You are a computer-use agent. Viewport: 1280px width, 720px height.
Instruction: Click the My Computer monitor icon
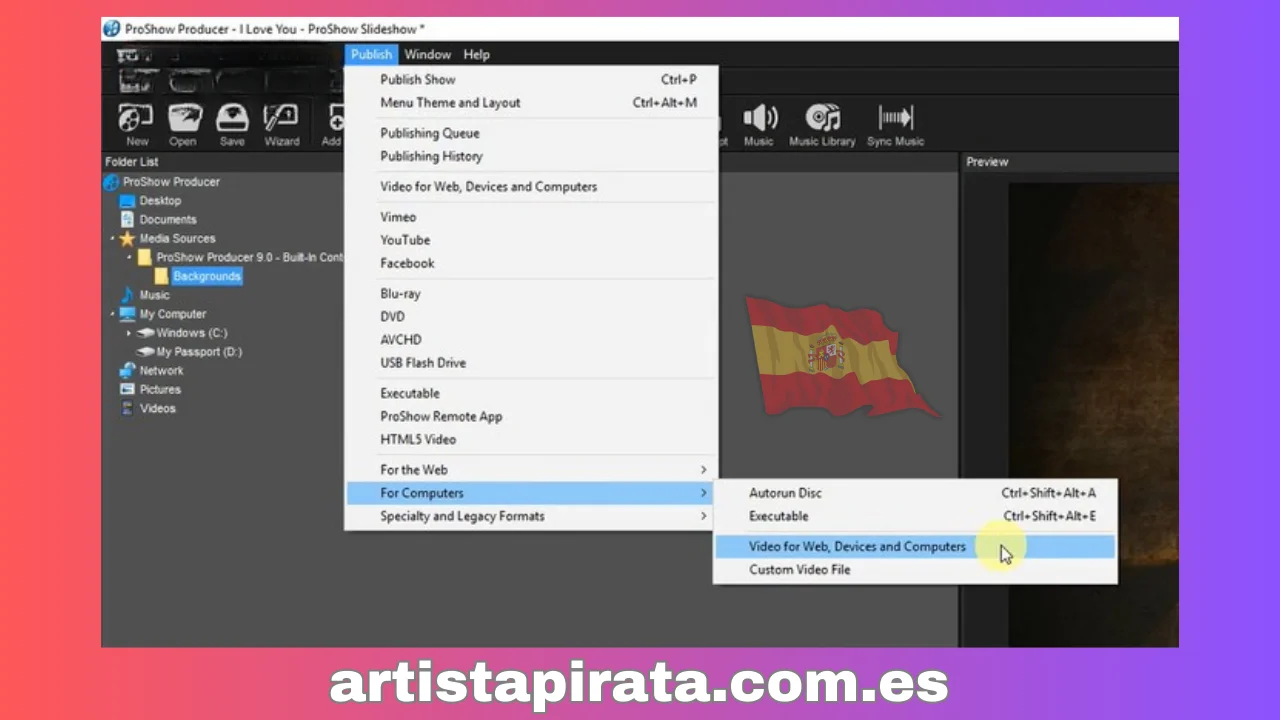point(127,314)
